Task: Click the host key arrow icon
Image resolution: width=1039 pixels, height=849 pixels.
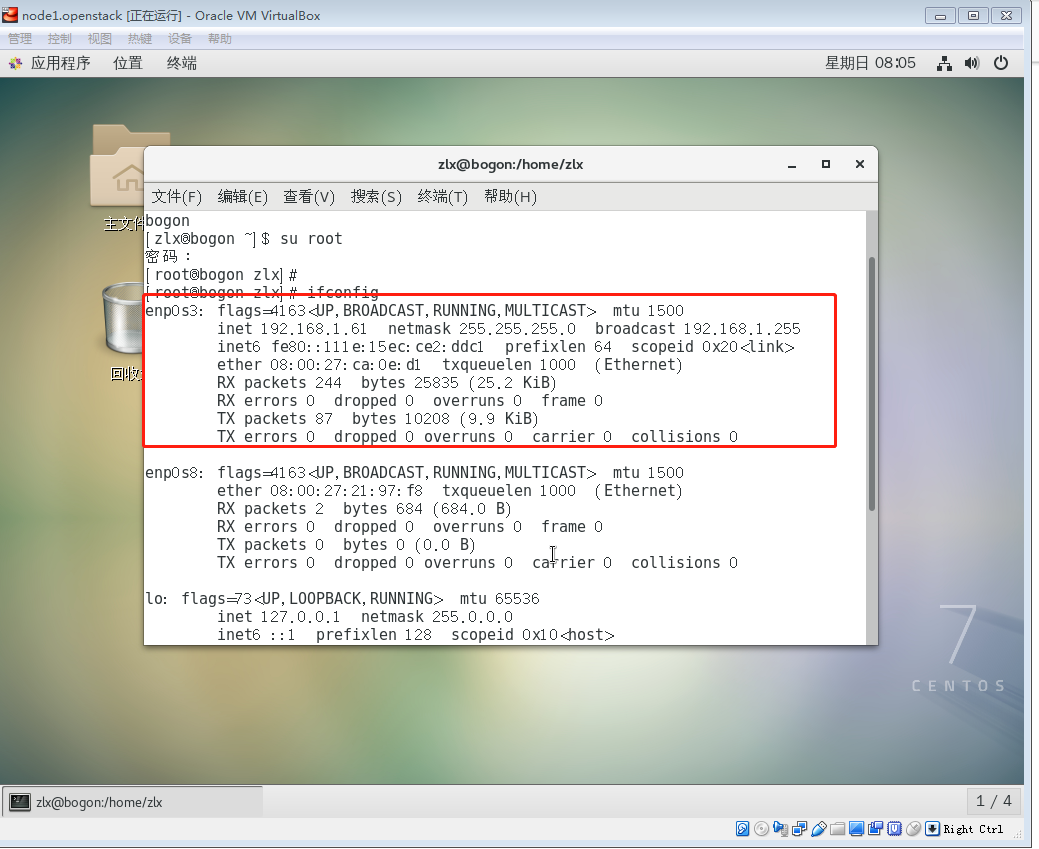Action: pos(932,828)
